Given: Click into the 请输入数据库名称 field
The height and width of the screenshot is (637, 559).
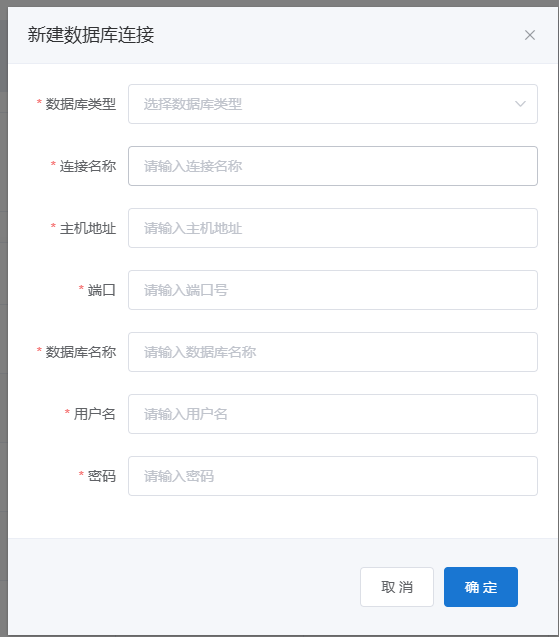Looking at the screenshot, I should coord(333,352).
